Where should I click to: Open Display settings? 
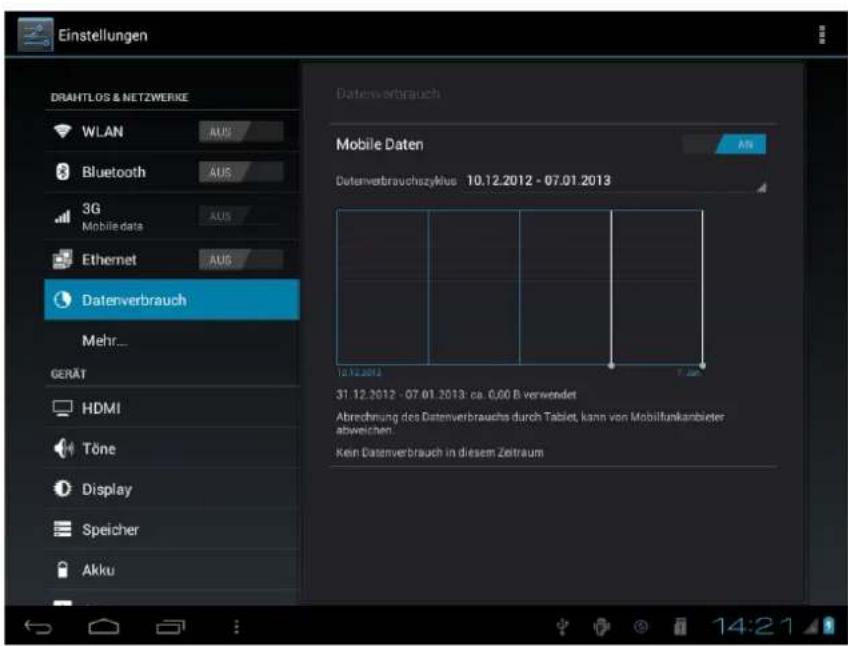[172, 489]
